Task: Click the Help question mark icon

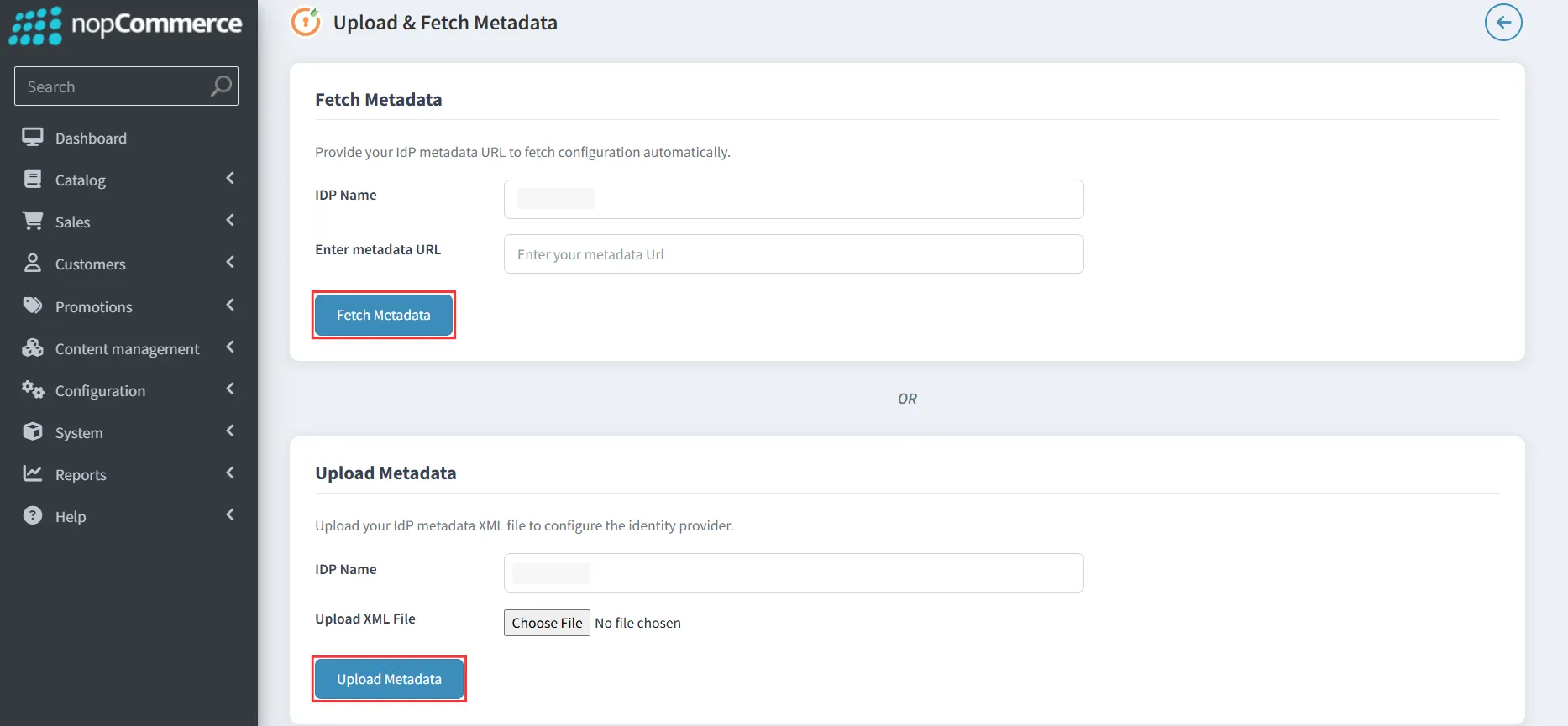Action: (33, 515)
